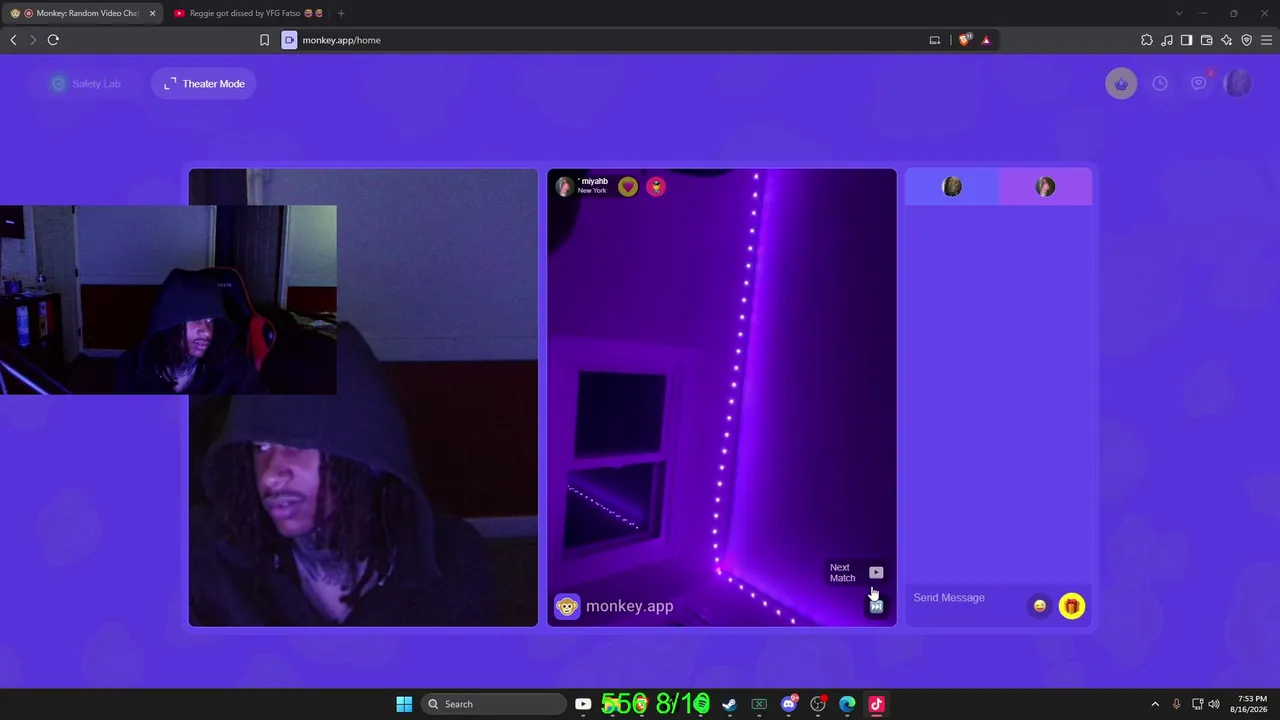
Task: Open Safety Lab
Action: coord(86,84)
